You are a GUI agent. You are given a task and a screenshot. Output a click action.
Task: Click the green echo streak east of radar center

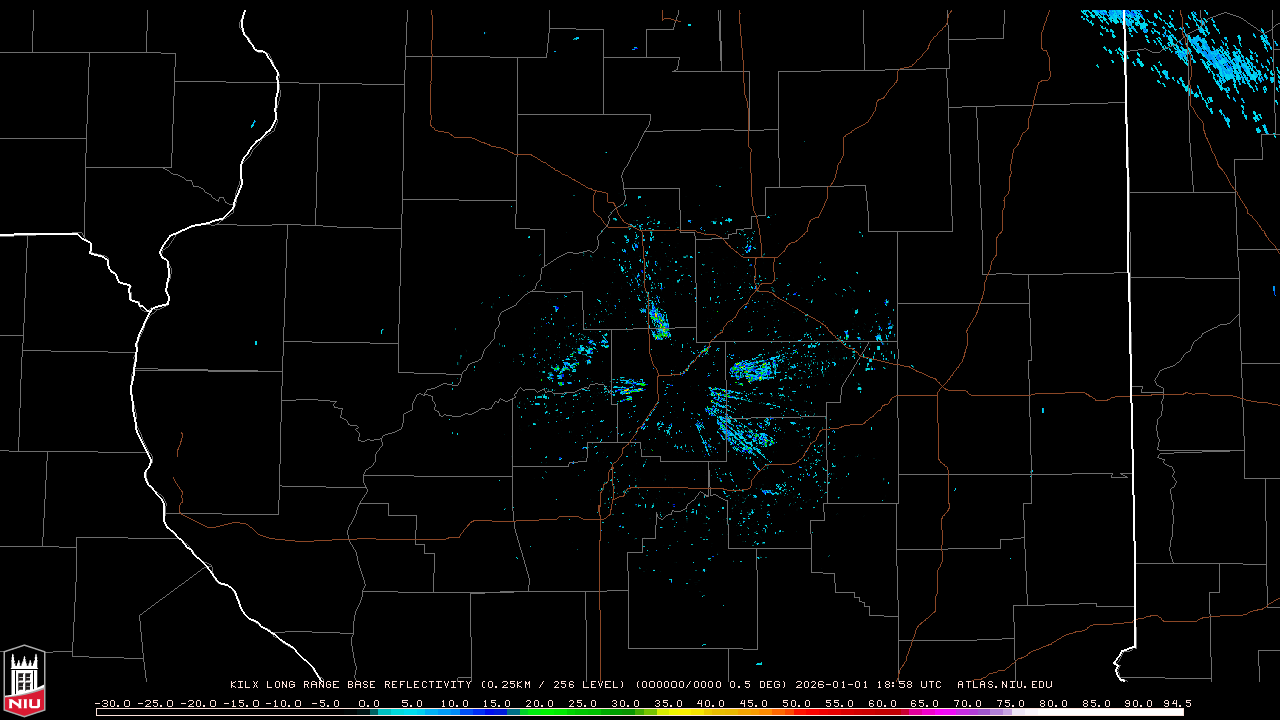point(756,370)
